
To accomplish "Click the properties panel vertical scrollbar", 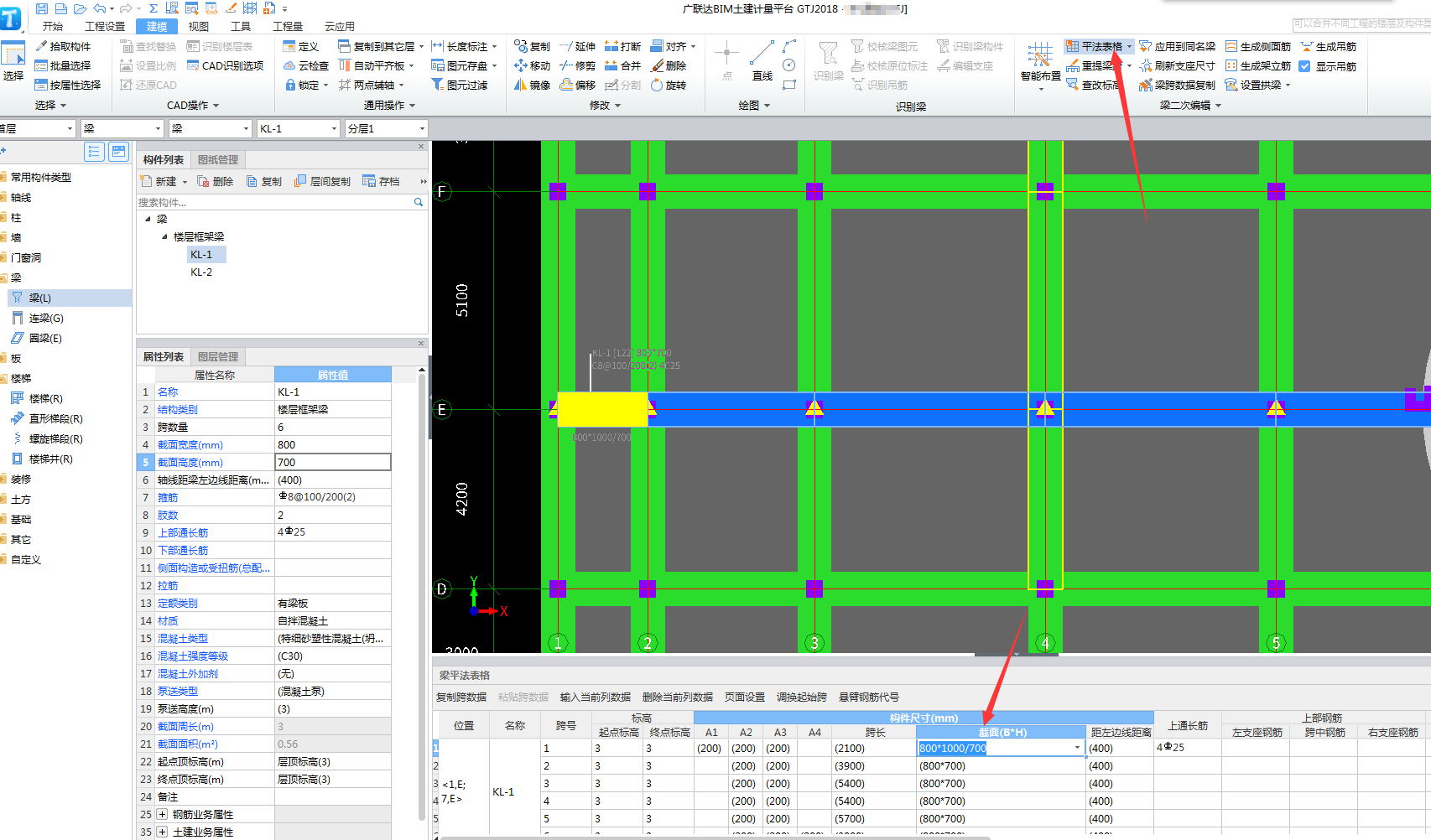I will [421, 595].
